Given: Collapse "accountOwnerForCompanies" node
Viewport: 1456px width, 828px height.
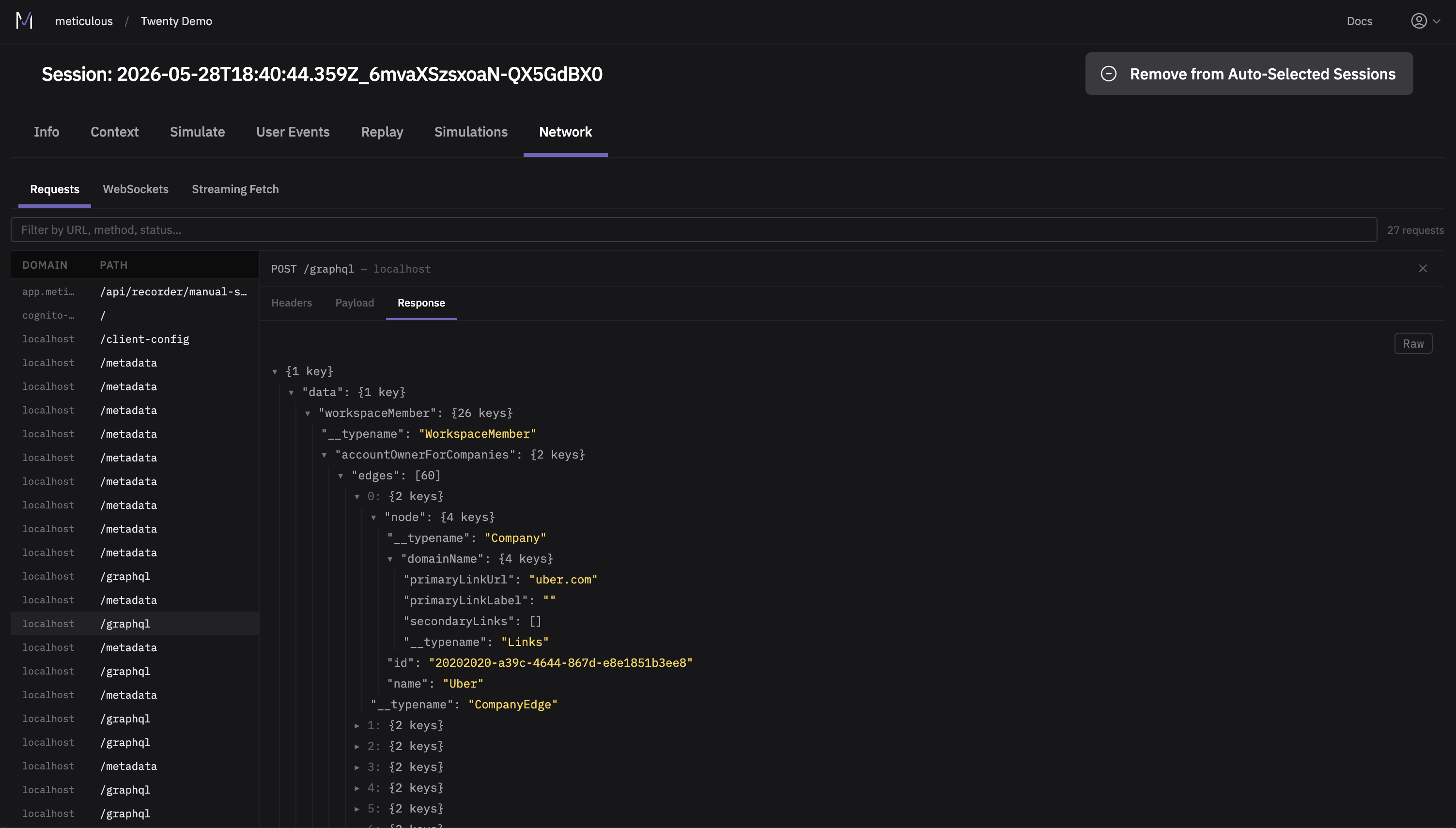Looking at the screenshot, I should (324, 455).
